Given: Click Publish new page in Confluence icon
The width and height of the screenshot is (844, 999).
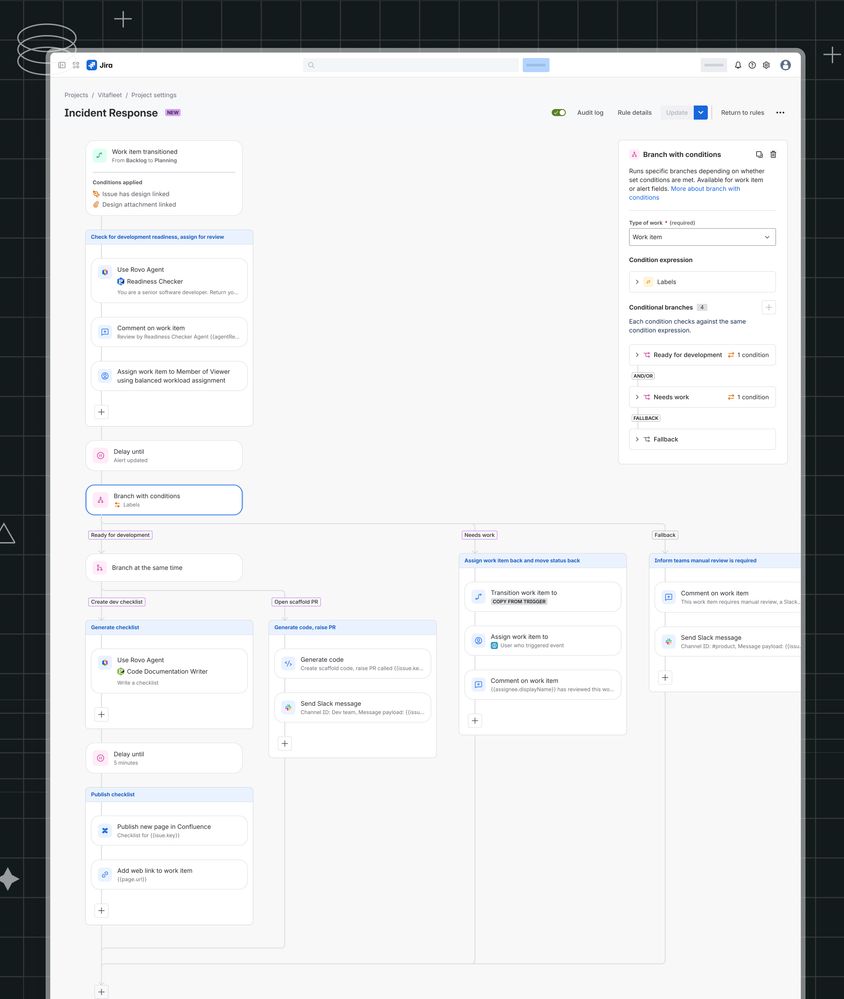Looking at the screenshot, I should tap(105, 831).
